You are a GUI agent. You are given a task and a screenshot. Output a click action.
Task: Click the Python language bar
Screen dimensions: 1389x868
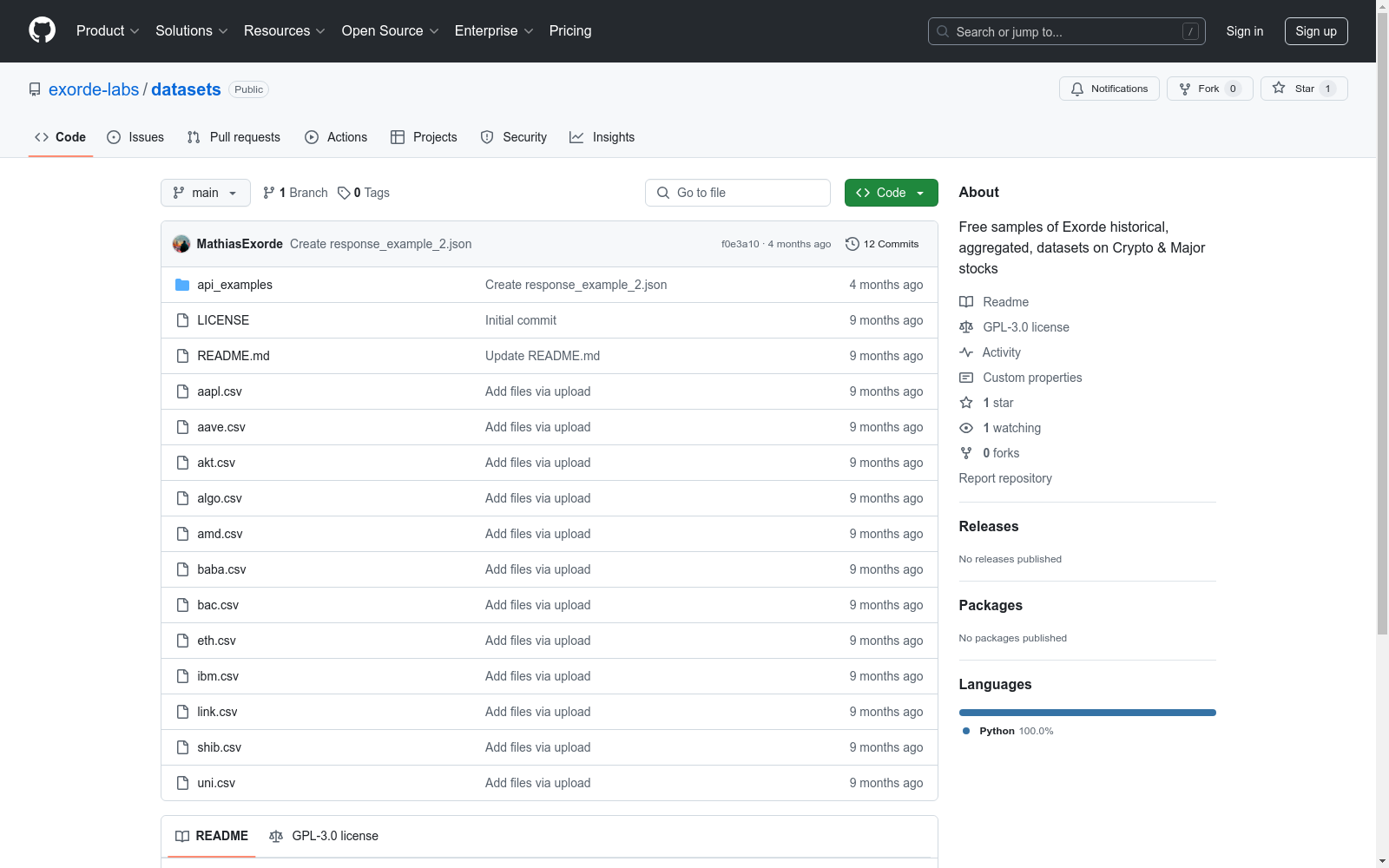click(x=1088, y=713)
